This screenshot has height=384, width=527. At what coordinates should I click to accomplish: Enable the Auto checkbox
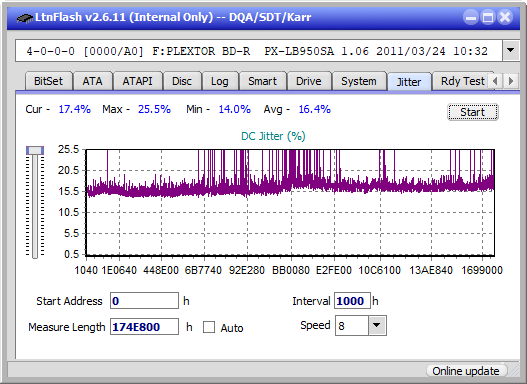click(209, 327)
